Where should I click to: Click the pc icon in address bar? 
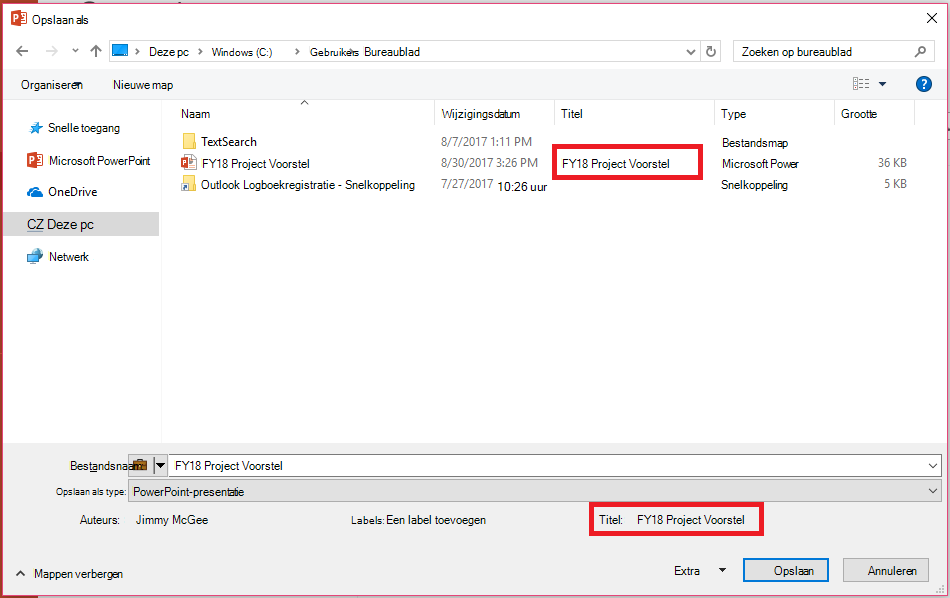pyautogui.click(x=120, y=50)
